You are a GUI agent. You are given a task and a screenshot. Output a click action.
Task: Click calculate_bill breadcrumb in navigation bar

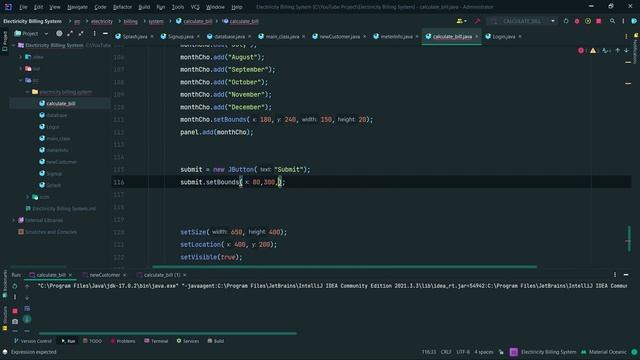194,21
